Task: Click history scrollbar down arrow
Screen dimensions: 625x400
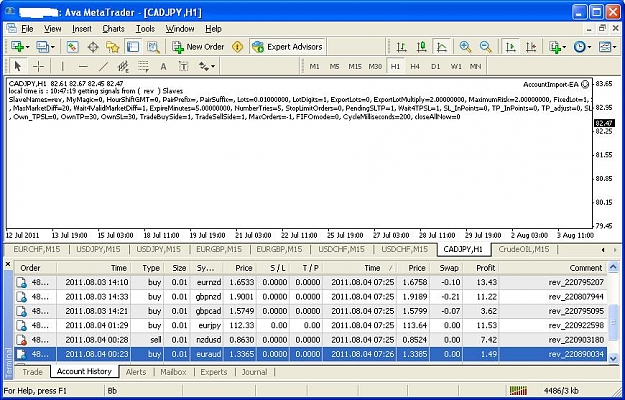Action: click(613, 359)
